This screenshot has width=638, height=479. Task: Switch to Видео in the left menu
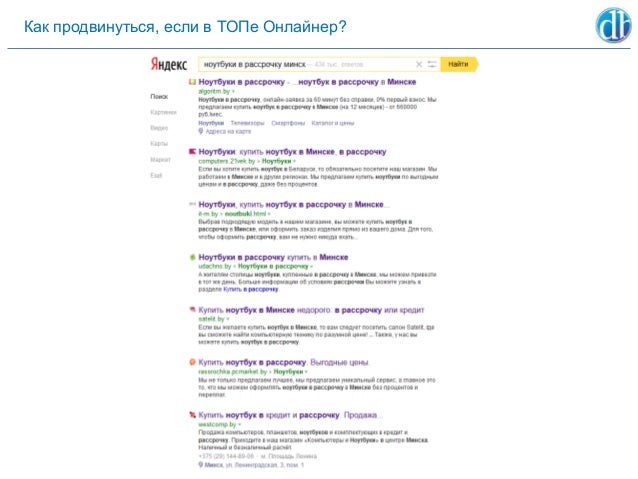coord(159,128)
